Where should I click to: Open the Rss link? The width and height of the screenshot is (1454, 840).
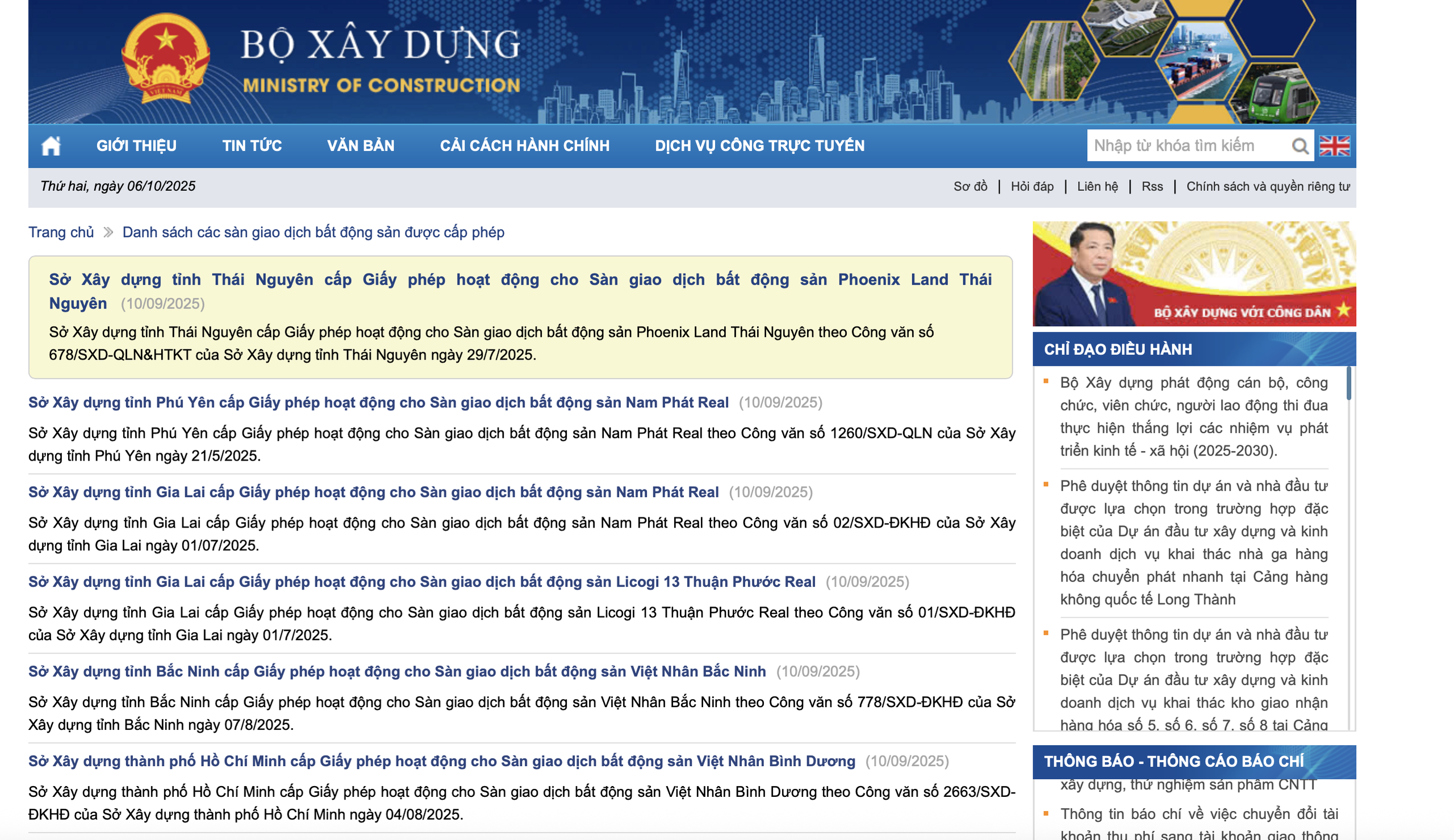pyautogui.click(x=1151, y=186)
